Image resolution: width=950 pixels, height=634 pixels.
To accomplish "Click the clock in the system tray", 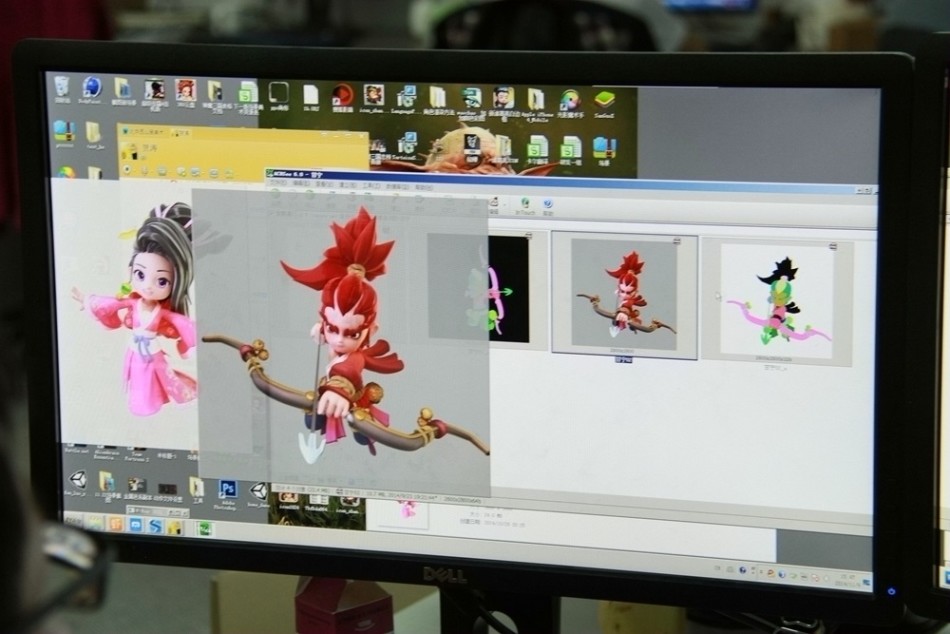I will tap(848, 580).
